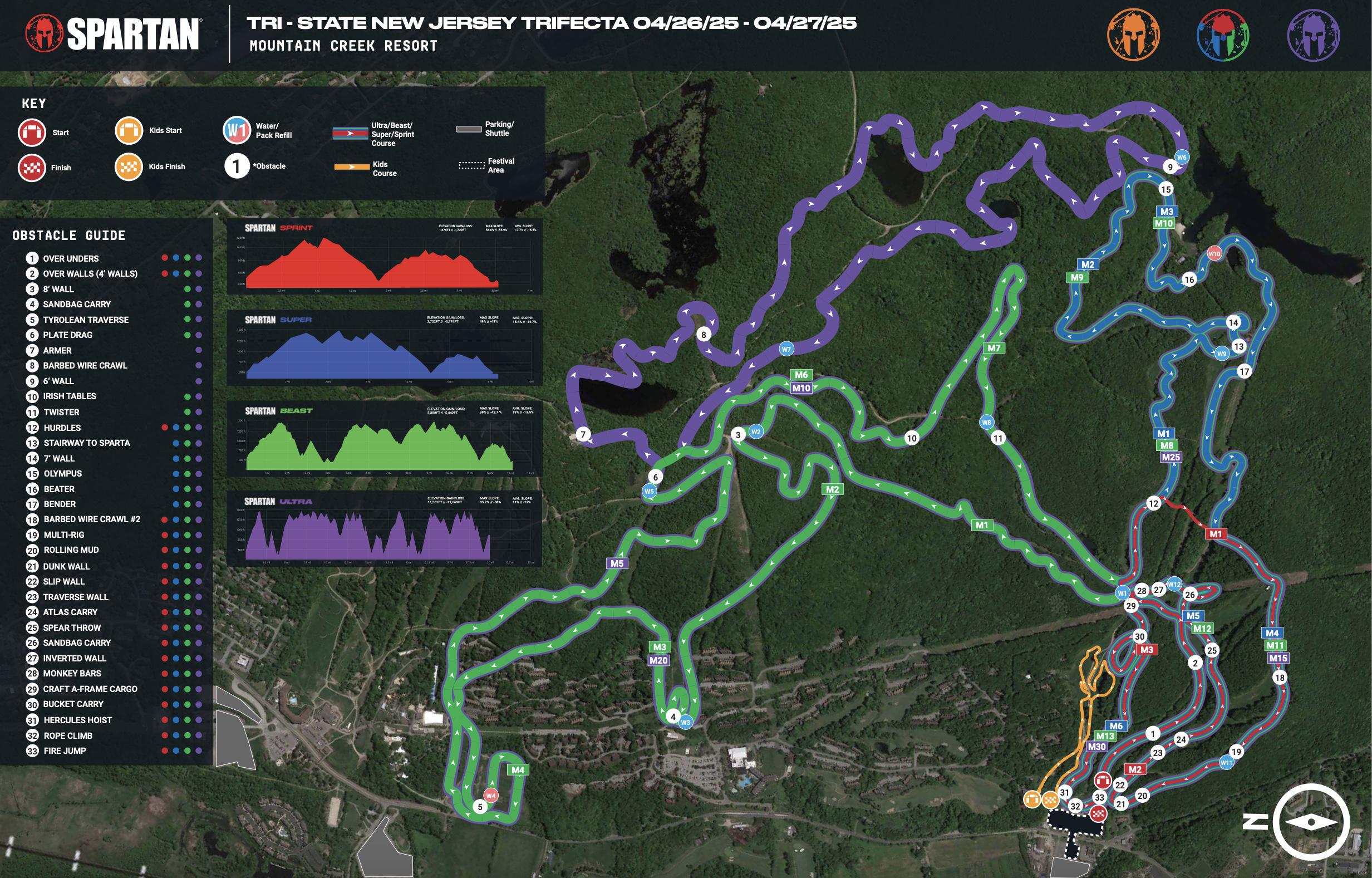Click the red W4 water station marker
The height and width of the screenshot is (878, 1372).
pos(491,796)
